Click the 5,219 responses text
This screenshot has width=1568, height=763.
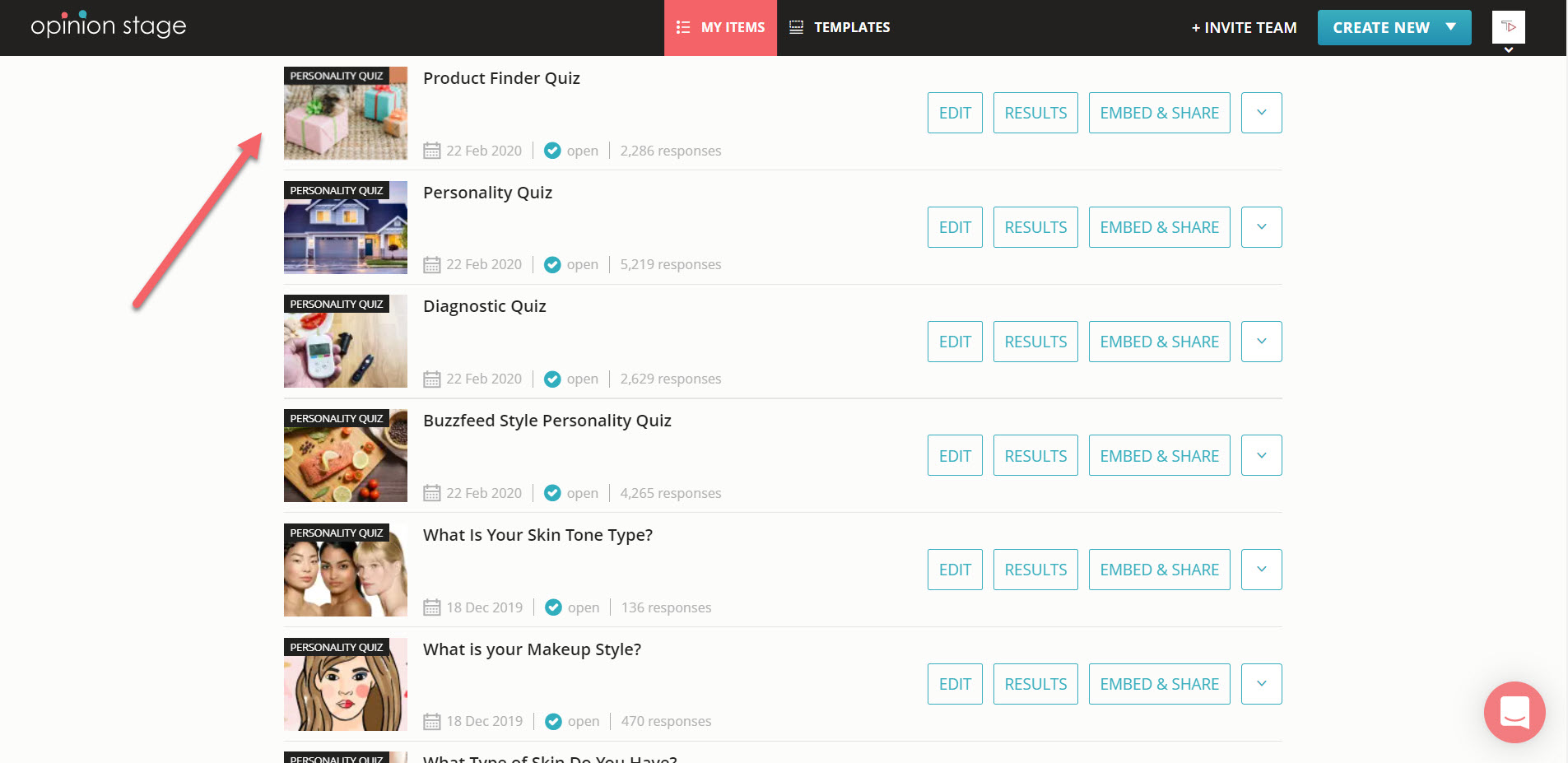point(671,264)
